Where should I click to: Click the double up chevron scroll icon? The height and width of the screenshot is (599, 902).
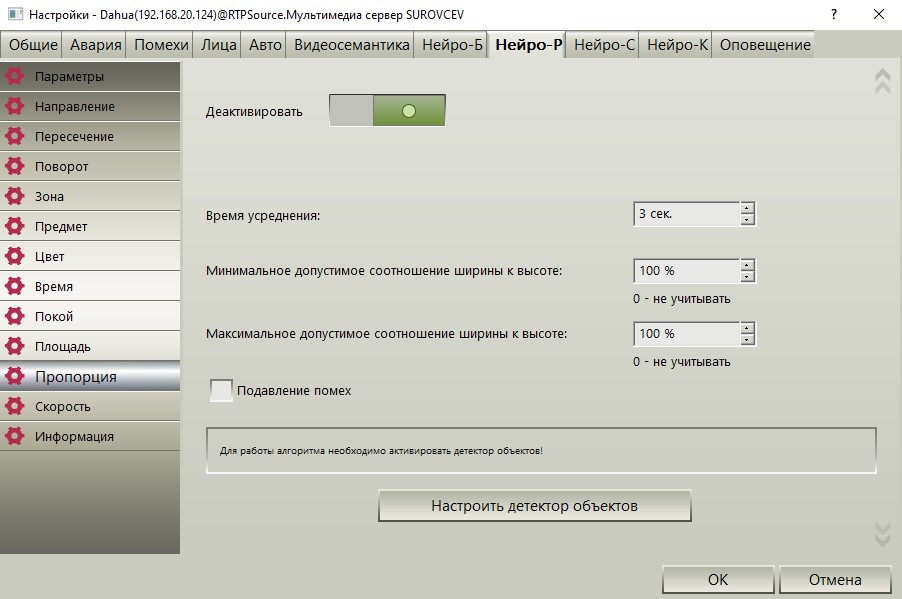[882, 81]
